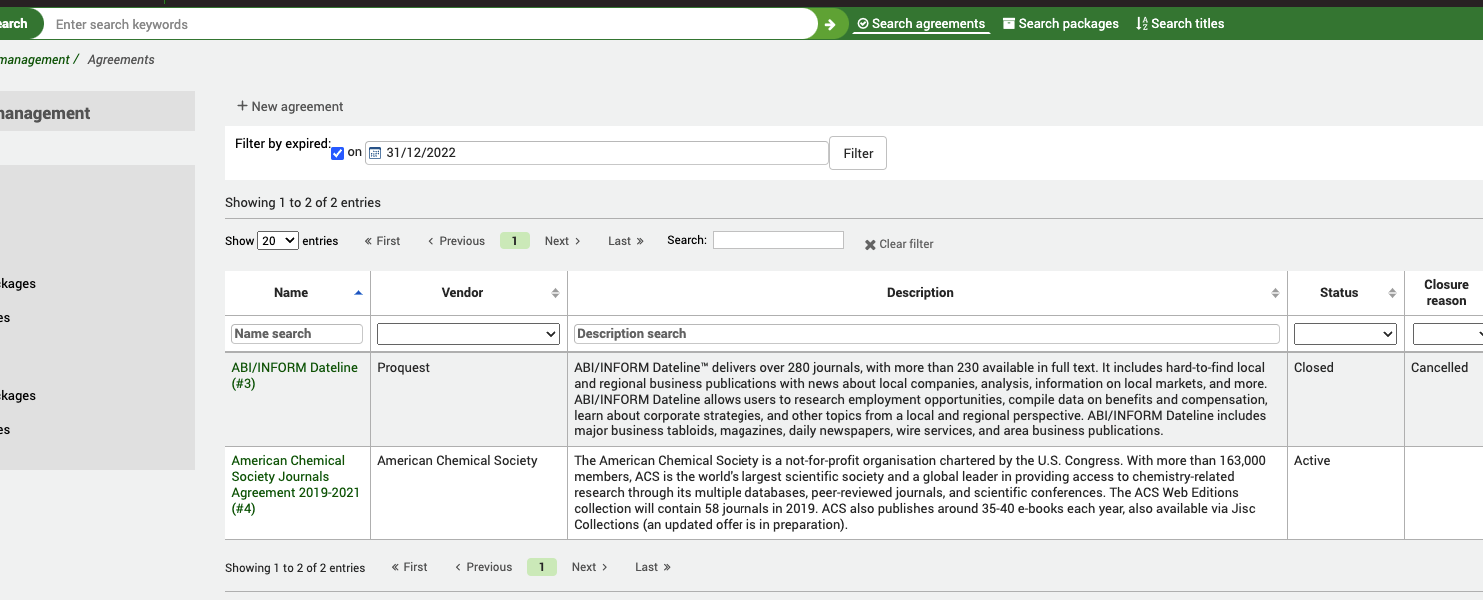
Task: Click the Clear filter X icon
Action: tap(869, 244)
